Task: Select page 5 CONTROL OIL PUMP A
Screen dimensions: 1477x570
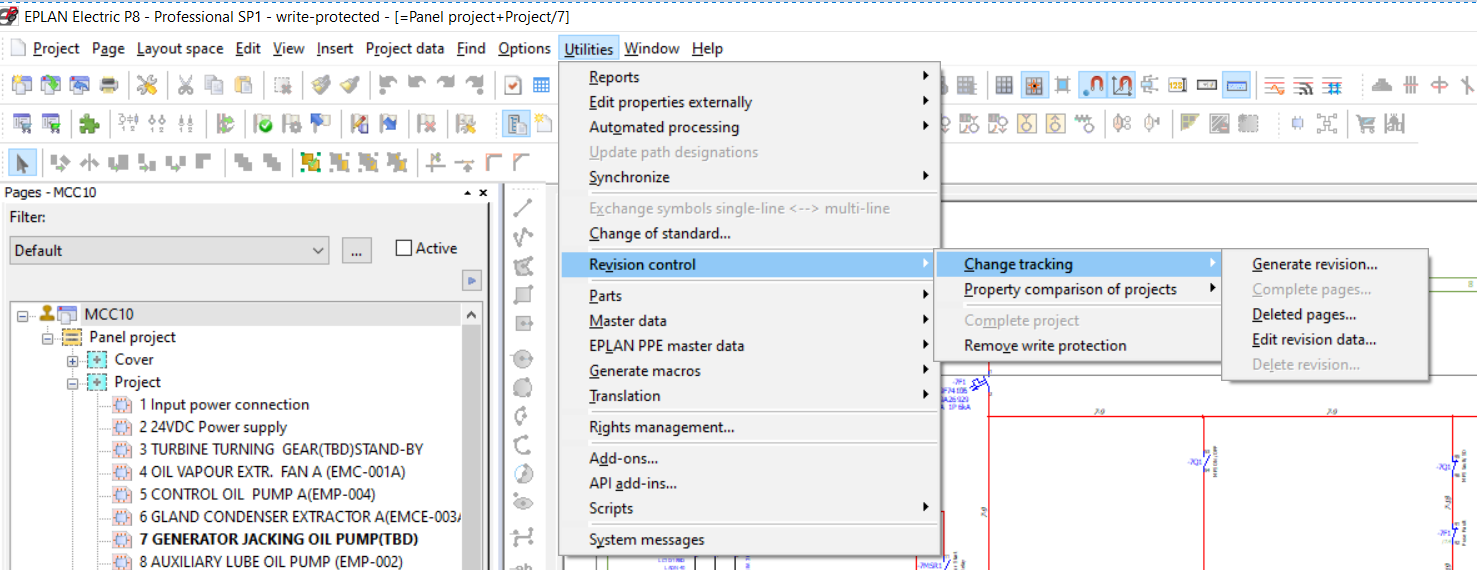Action: [x=256, y=494]
